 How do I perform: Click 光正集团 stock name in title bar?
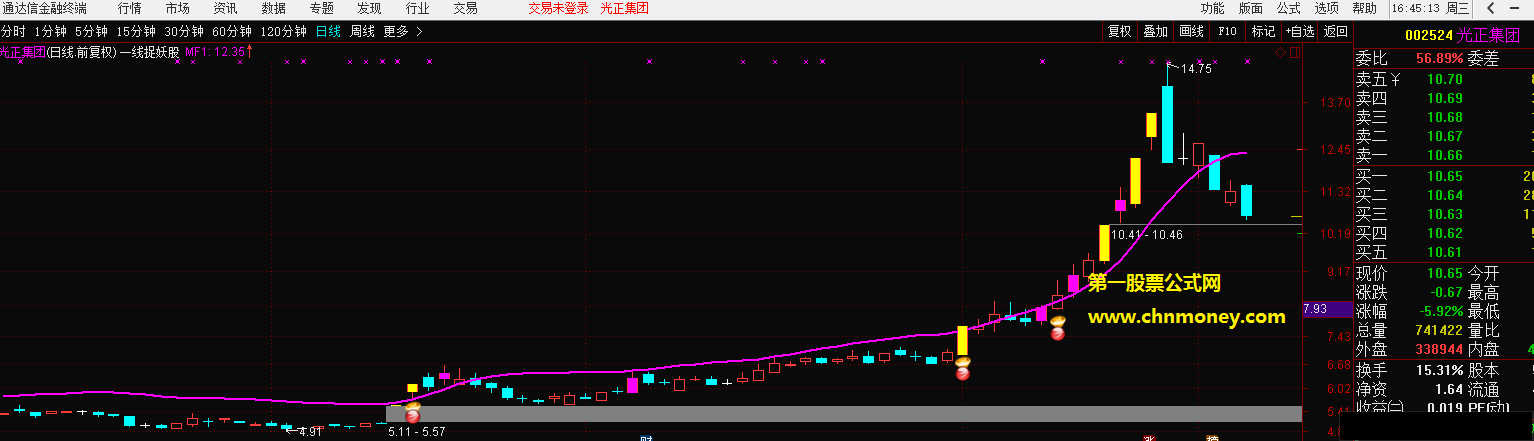point(624,8)
